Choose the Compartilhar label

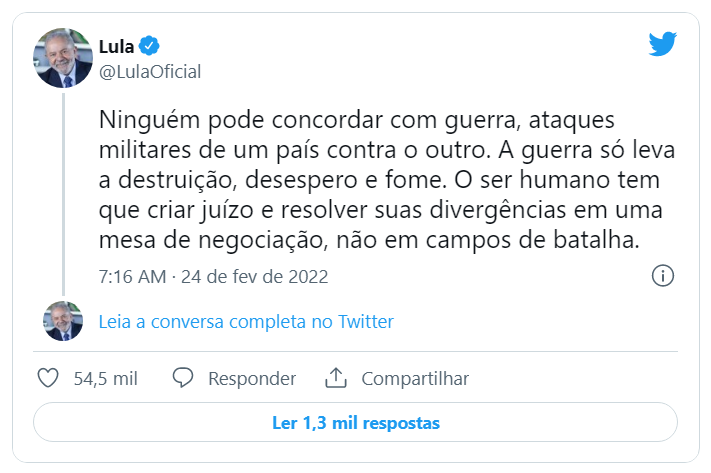[415, 378]
